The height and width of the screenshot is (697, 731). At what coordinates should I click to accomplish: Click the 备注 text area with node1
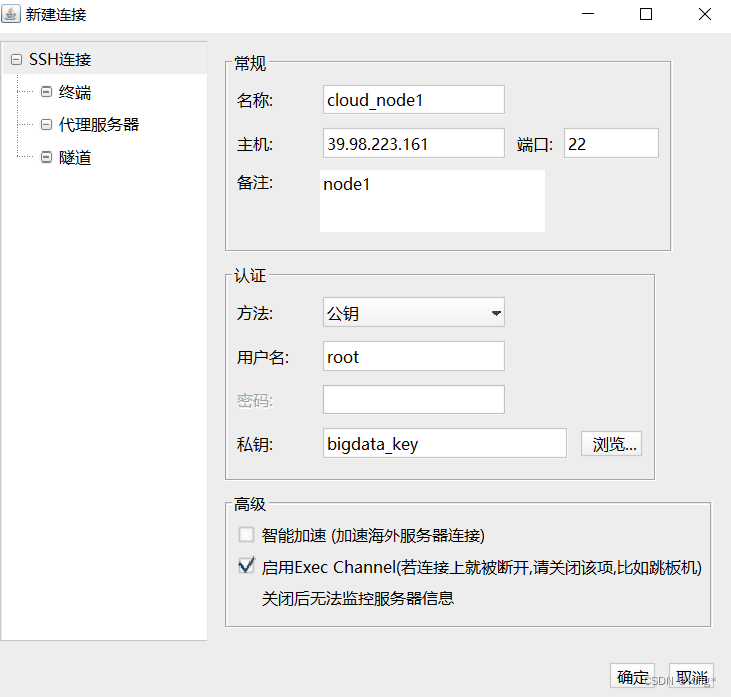[x=432, y=201]
